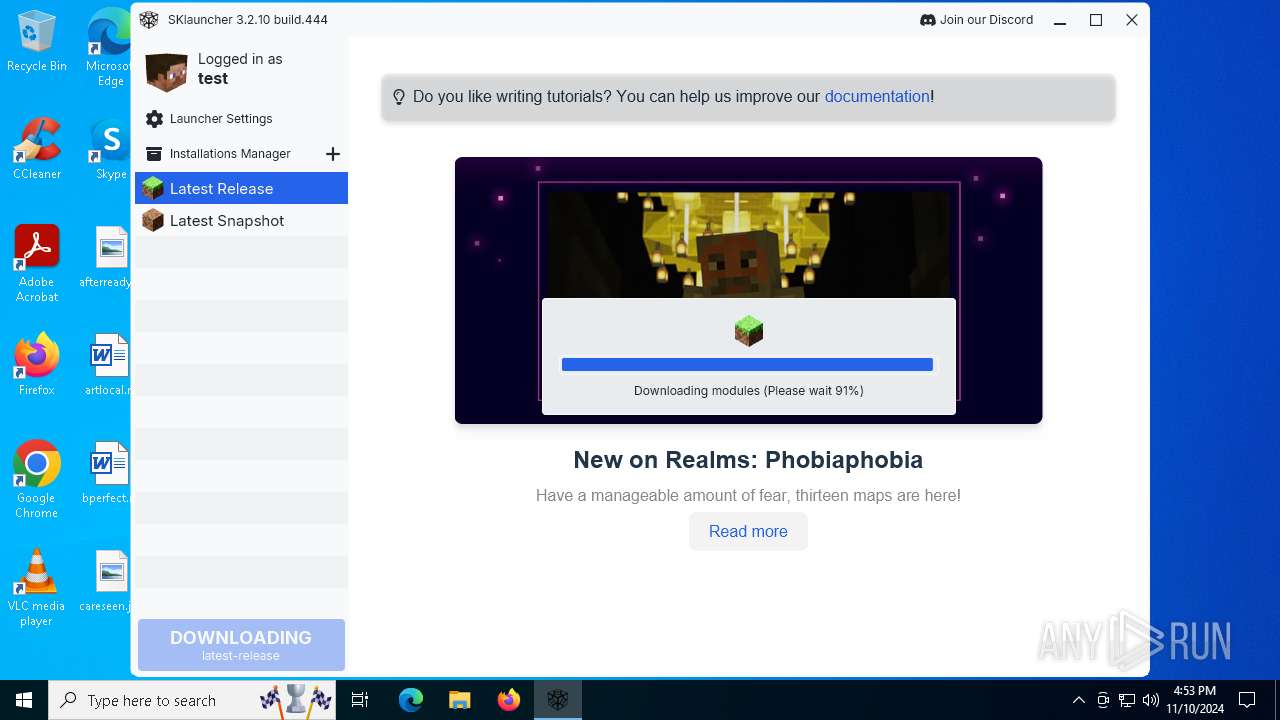Click the SKlauncher title bar logo
The height and width of the screenshot is (720, 1280).
coord(149,20)
